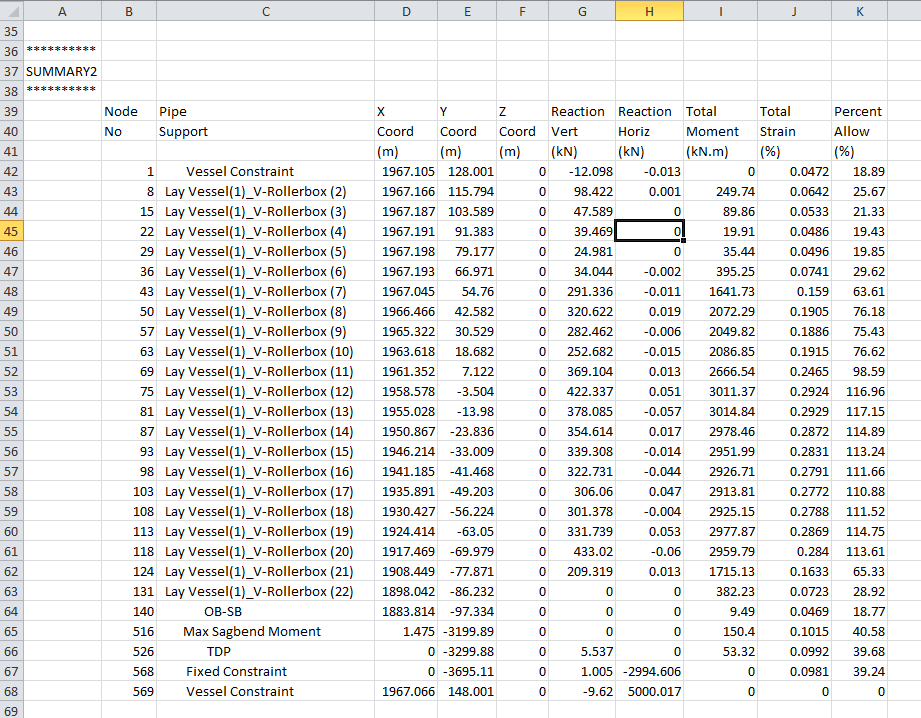921x718 pixels.
Task: Click the Fixed Constraint cell
Action: tap(236, 671)
